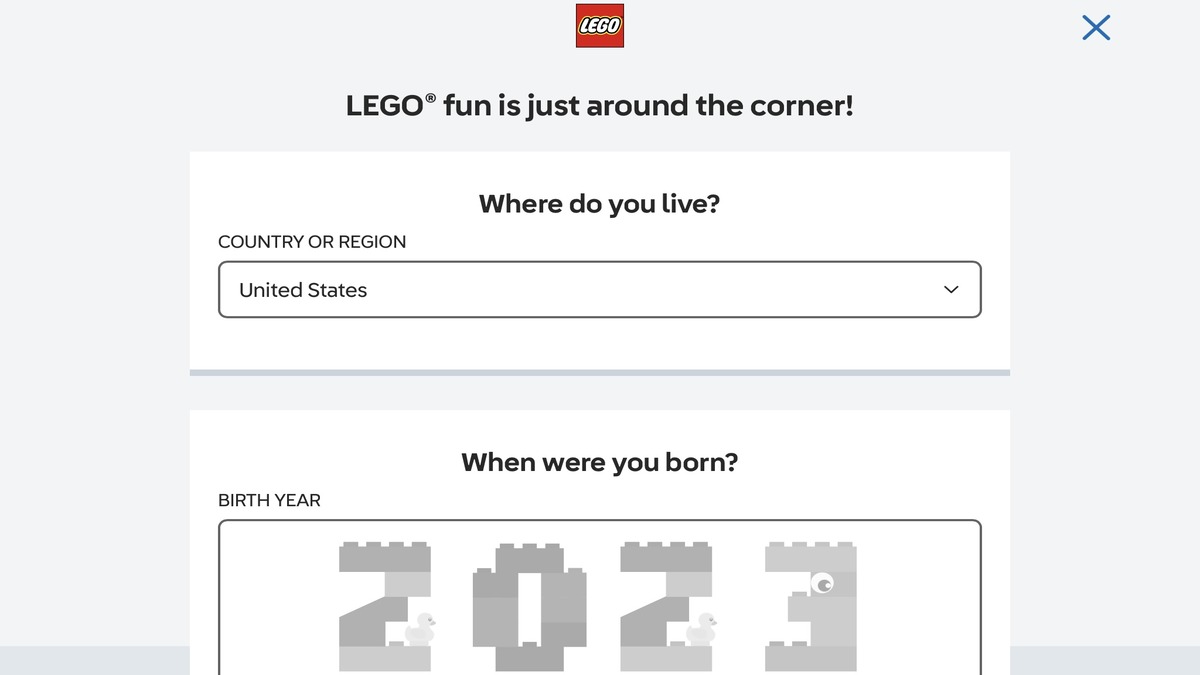Select the red LEGO brand emblem
Screen dimensions: 1200x675
coord(599,24)
